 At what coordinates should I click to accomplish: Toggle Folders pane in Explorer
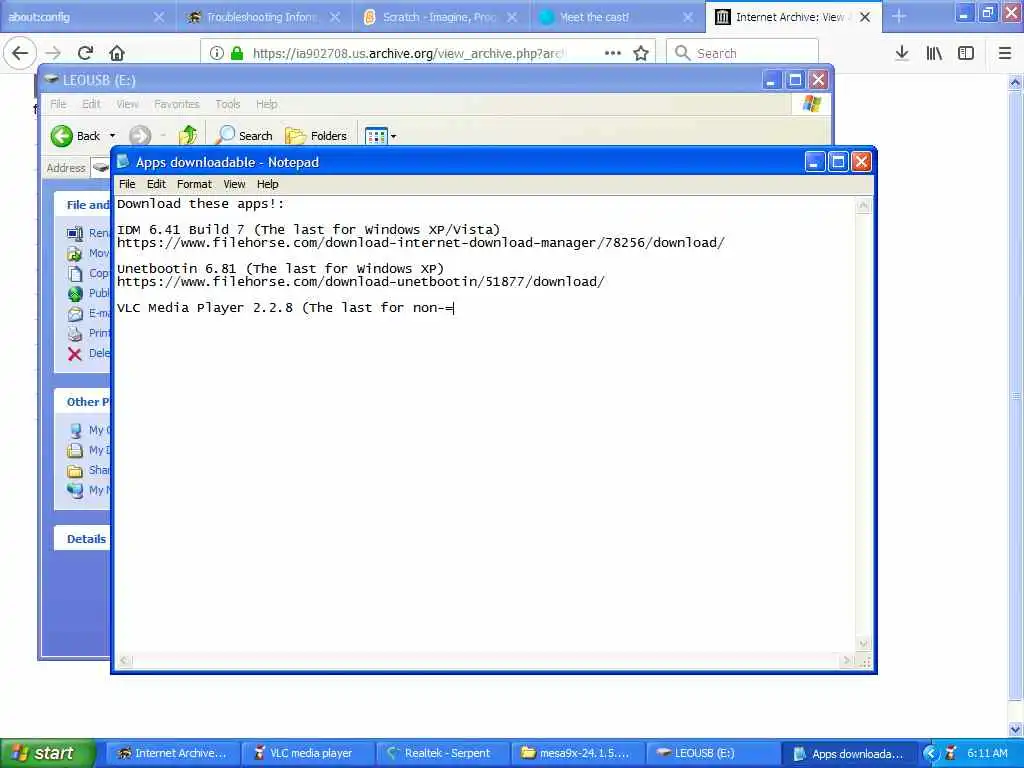click(316, 135)
